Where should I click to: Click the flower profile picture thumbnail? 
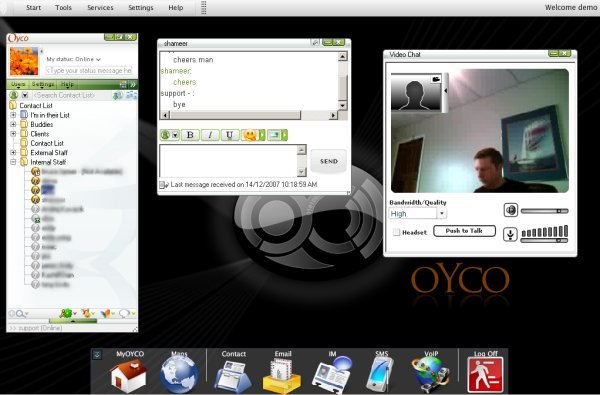pyautogui.click(x=24, y=61)
